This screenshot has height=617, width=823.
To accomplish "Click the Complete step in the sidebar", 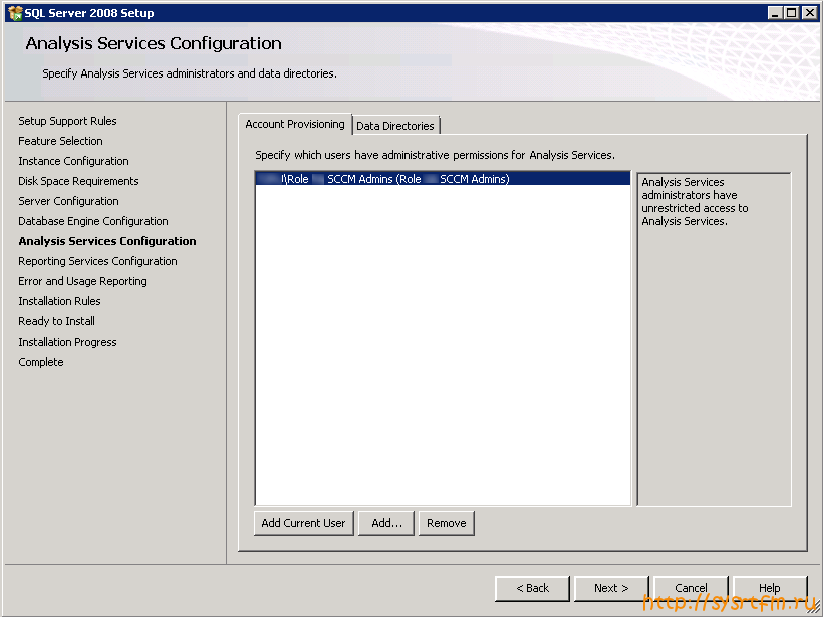I will click(x=41, y=362).
